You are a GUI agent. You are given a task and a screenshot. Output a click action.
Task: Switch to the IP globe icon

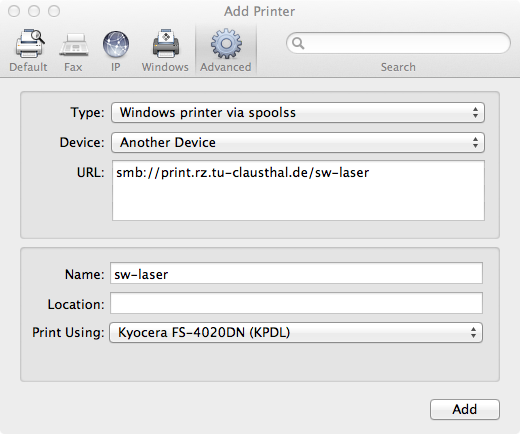click(x=116, y=44)
